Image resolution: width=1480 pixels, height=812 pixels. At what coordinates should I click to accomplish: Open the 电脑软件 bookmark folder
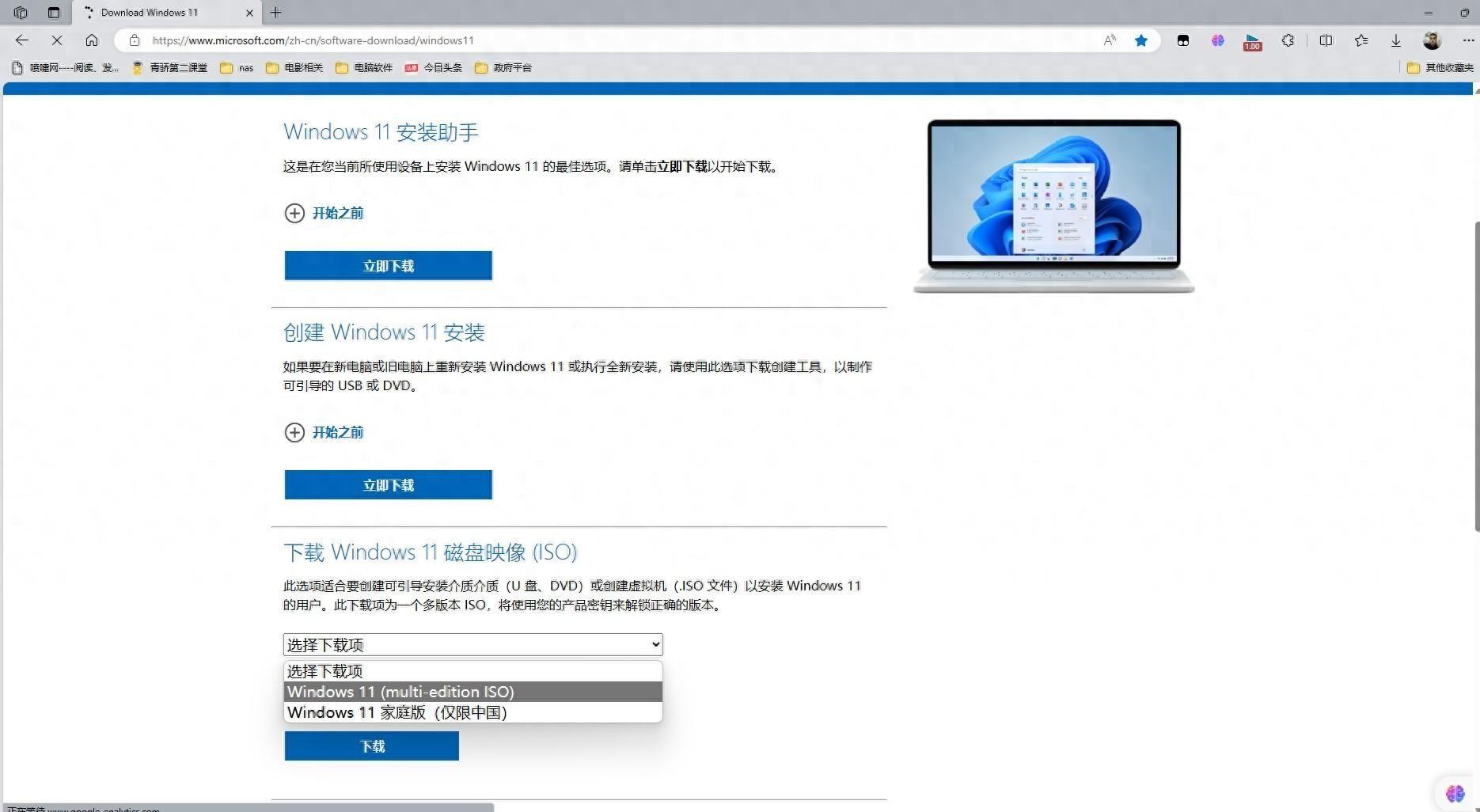coord(364,68)
